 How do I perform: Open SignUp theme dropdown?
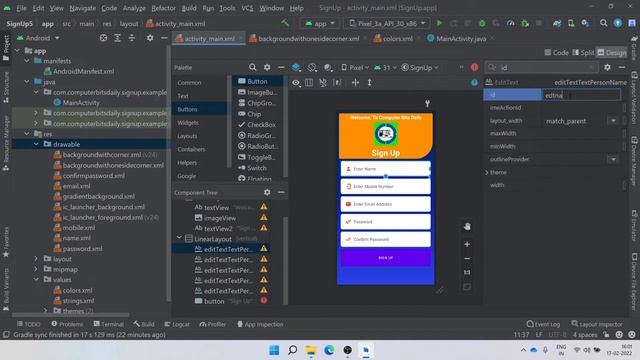pyautogui.click(x=420, y=67)
